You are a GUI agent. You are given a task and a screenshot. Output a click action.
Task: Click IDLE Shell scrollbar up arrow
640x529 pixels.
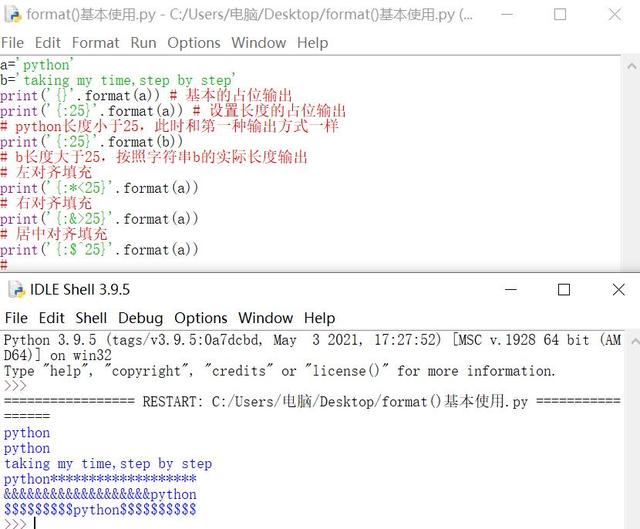pyautogui.click(x=635, y=341)
